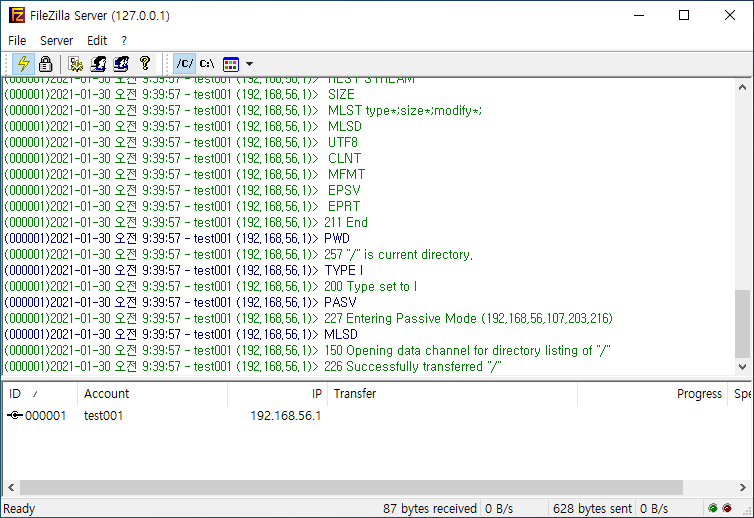Click the 227 Entering Passive Mode line
754x518 pixels.
point(308,318)
